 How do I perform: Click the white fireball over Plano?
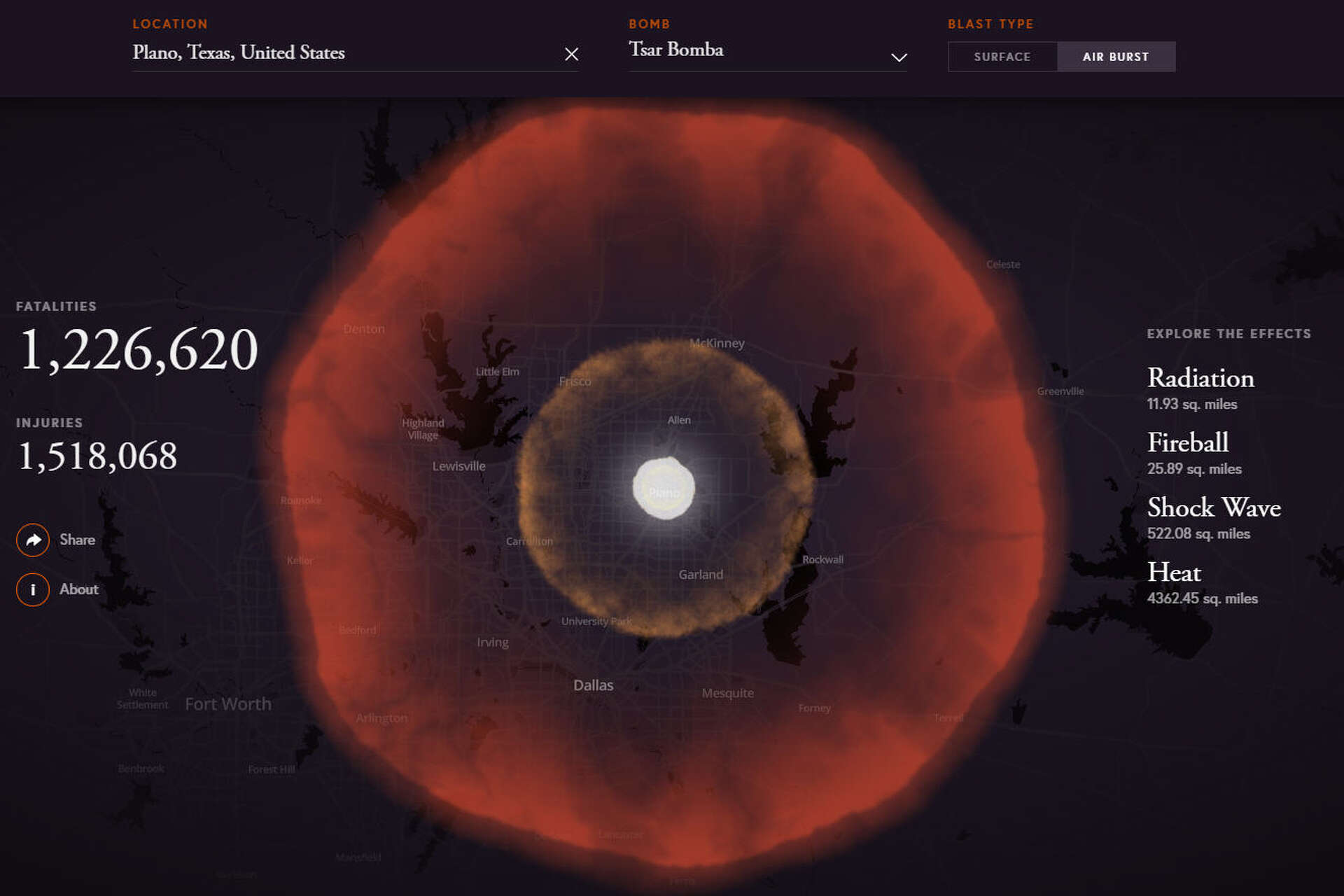pos(664,488)
